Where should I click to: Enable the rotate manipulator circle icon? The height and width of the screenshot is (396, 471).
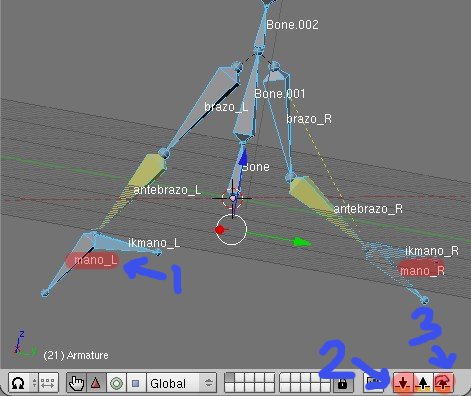[x=116, y=383]
